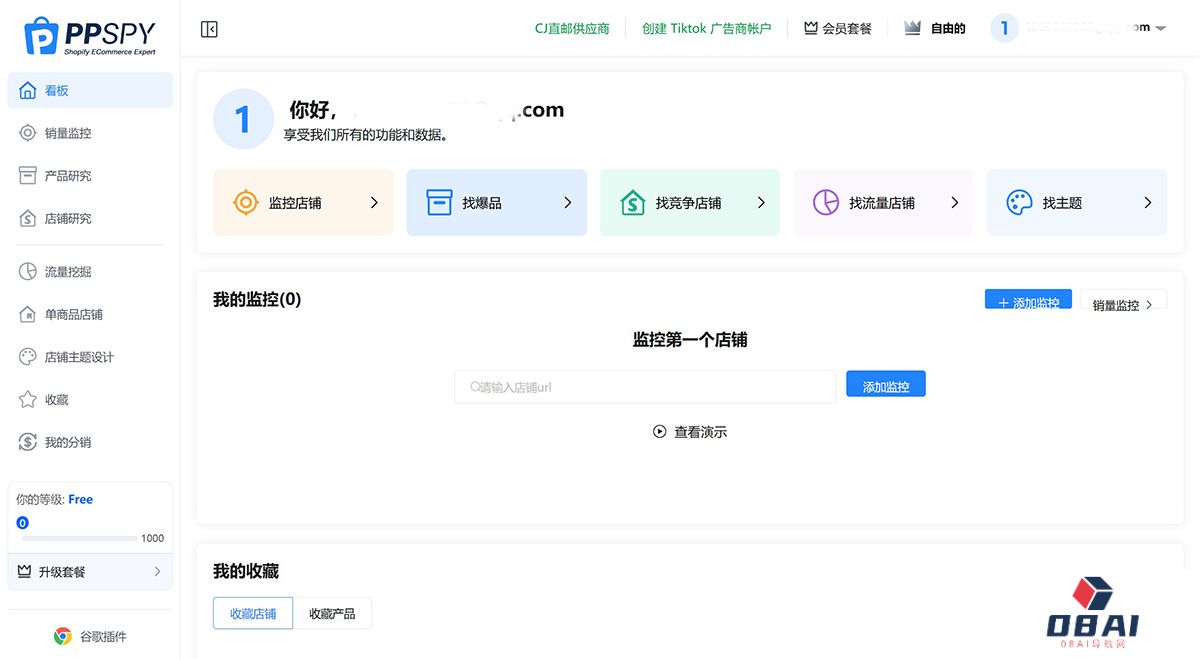Viewport: 1200px width, 659px height.
Task: Open the 找主题 shortcut card
Action: (1077, 202)
